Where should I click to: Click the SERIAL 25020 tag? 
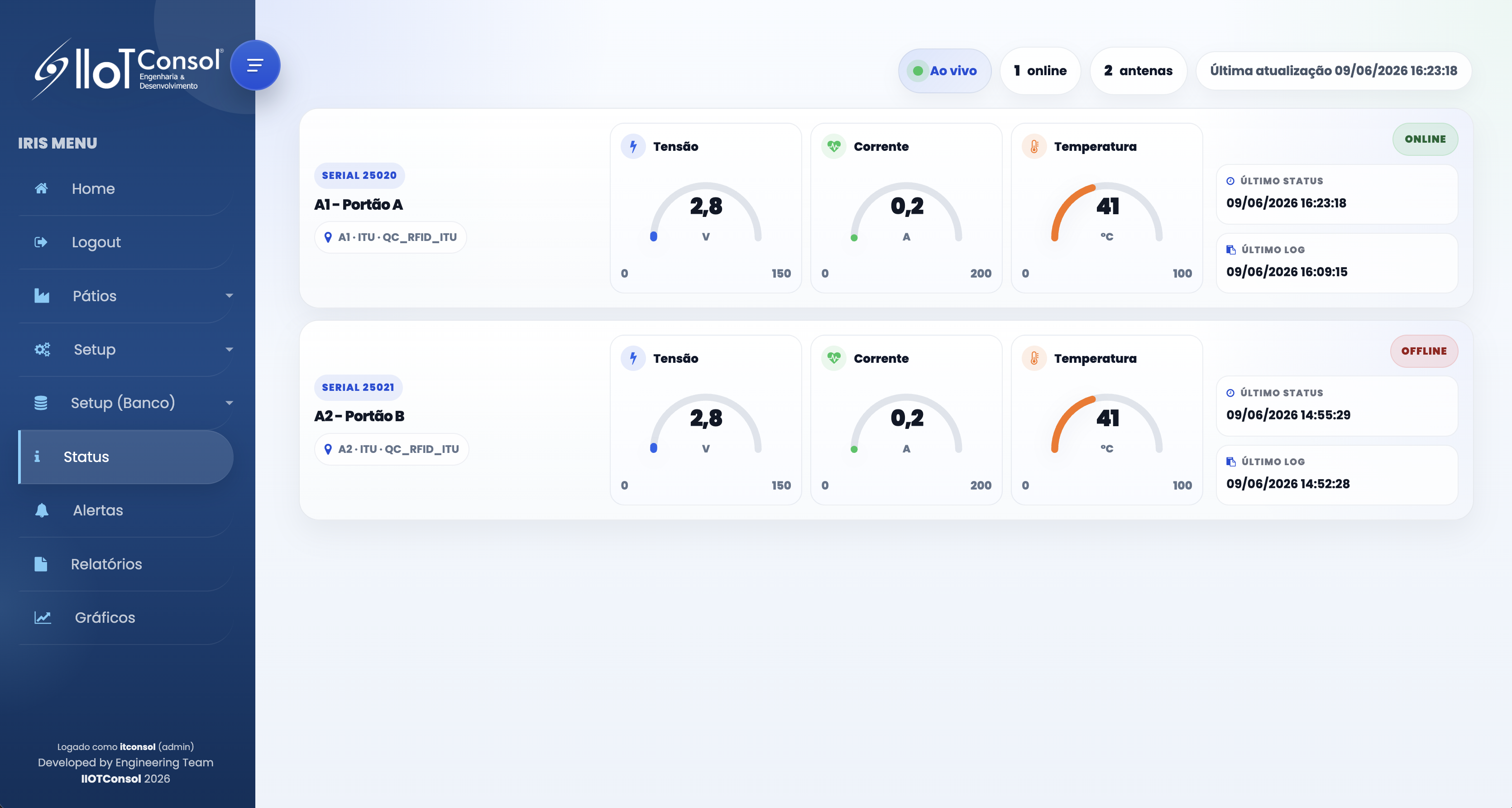359,176
